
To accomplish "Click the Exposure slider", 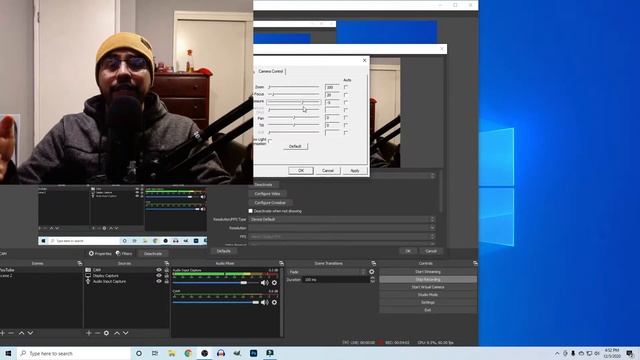I will (294, 102).
